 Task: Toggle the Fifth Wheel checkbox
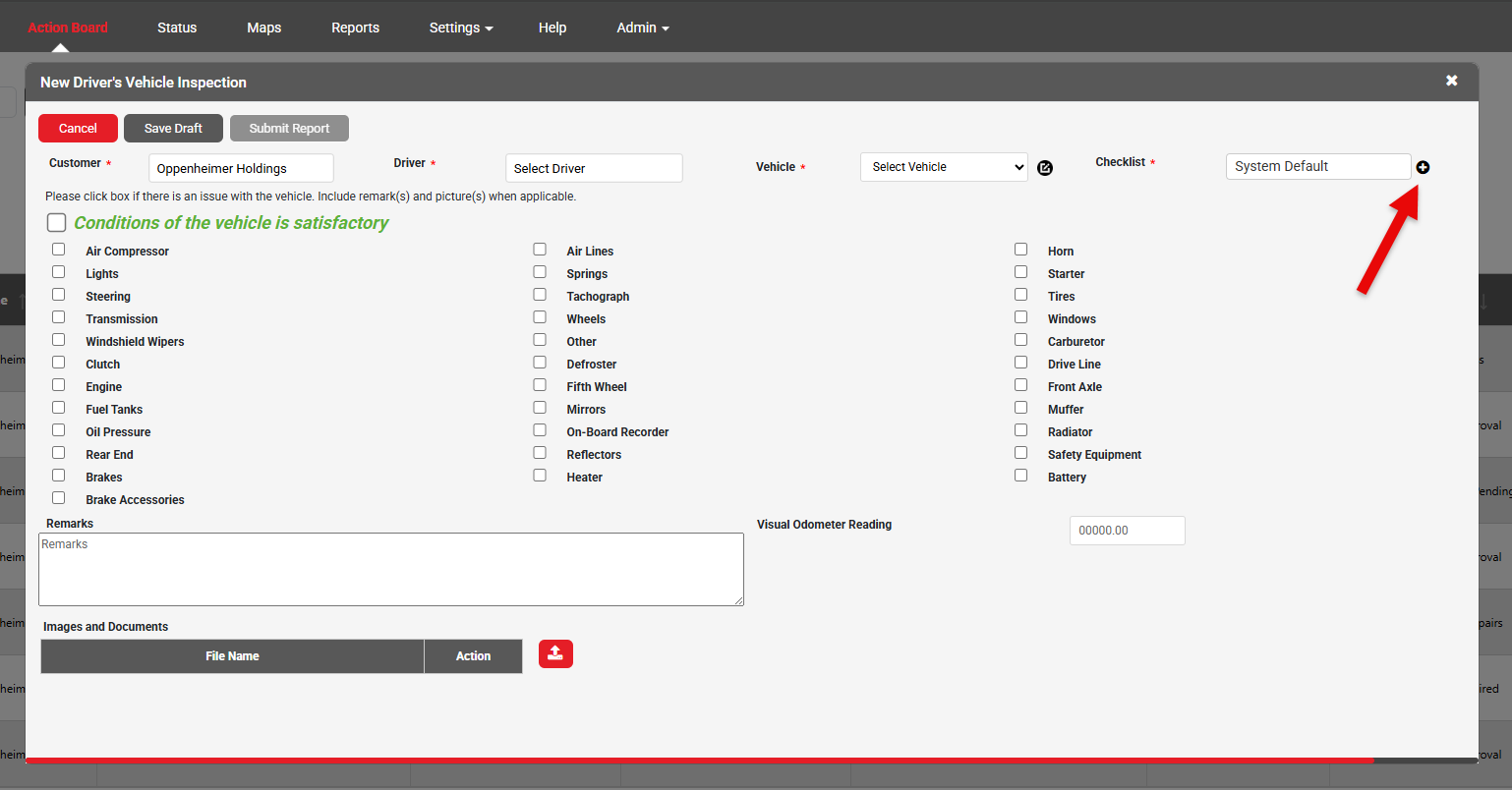coord(540,385)
